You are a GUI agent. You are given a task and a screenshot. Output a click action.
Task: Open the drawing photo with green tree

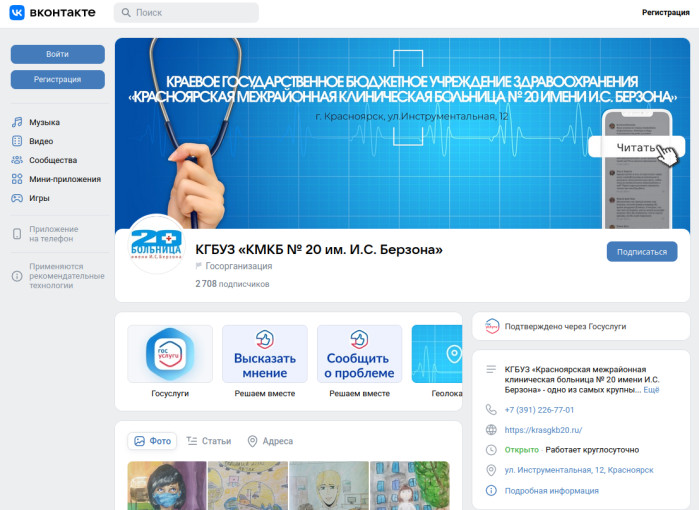[x=410, y=485]
